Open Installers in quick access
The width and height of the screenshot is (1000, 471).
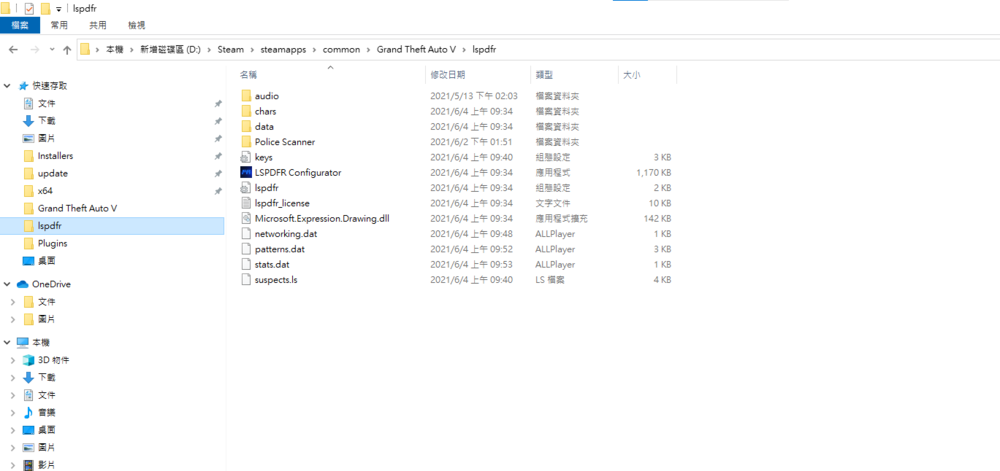[x=55, y=156]
